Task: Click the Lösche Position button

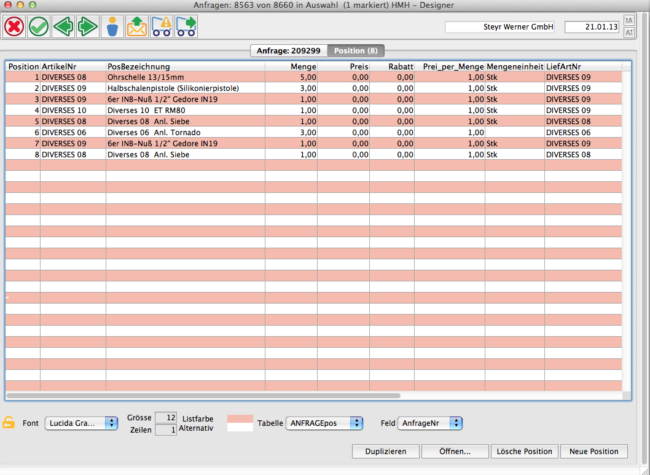Action: pos(525,451)
